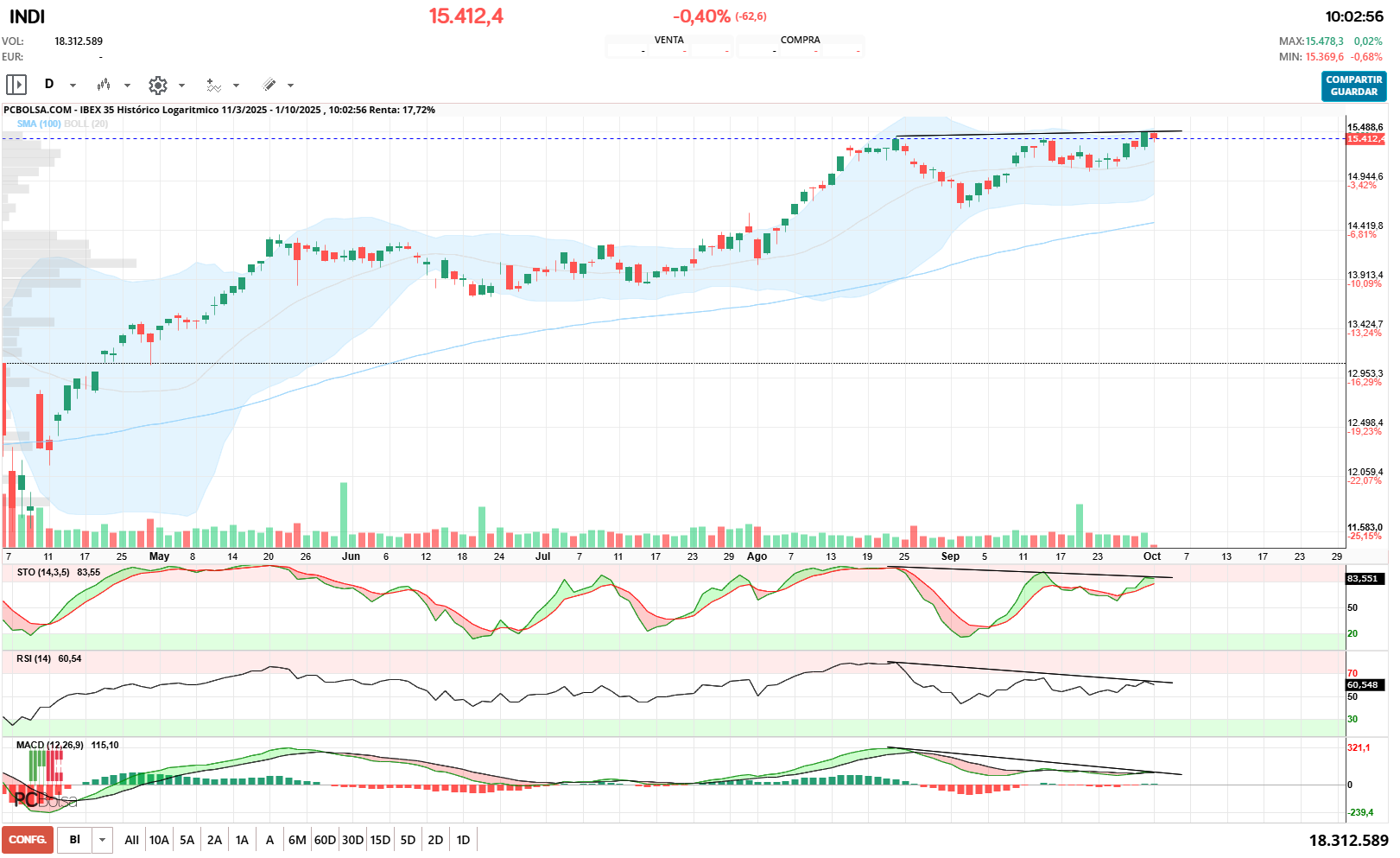Click the 12.953,3 price axis label
1400x858 pixels.
point(1365,373)
